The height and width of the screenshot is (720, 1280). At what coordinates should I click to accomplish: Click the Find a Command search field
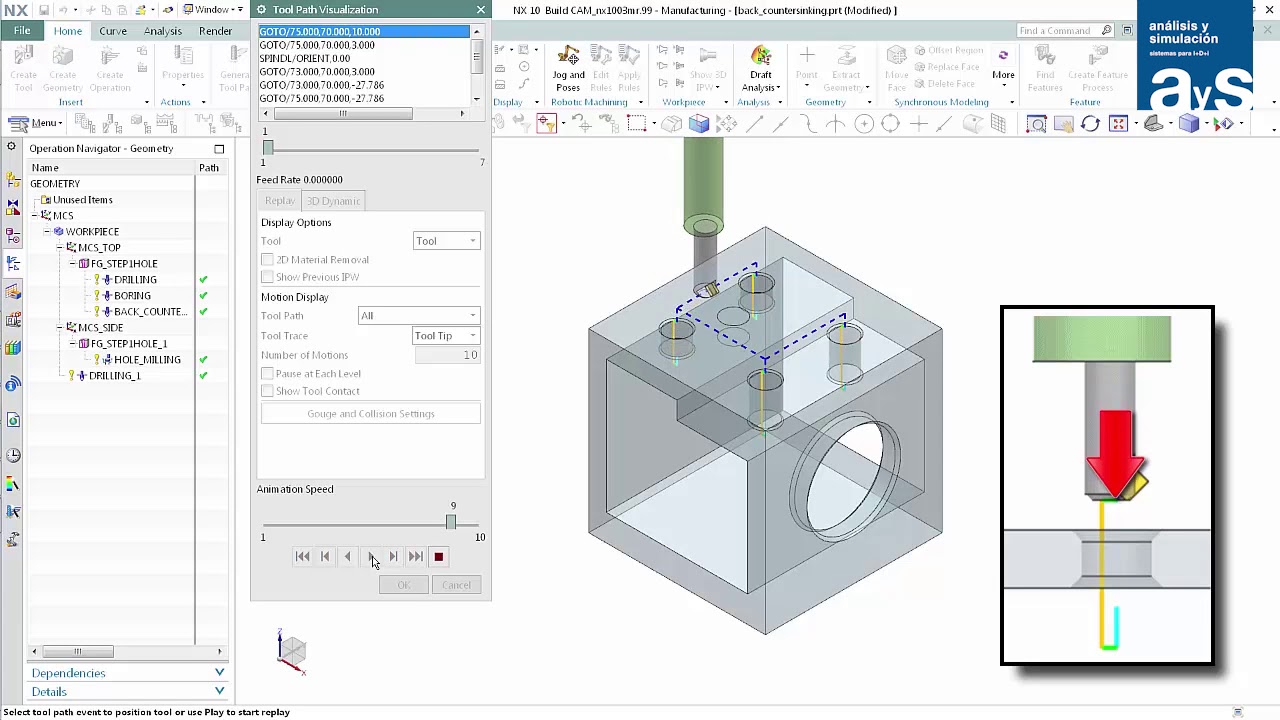click(x=1065, y=31)
